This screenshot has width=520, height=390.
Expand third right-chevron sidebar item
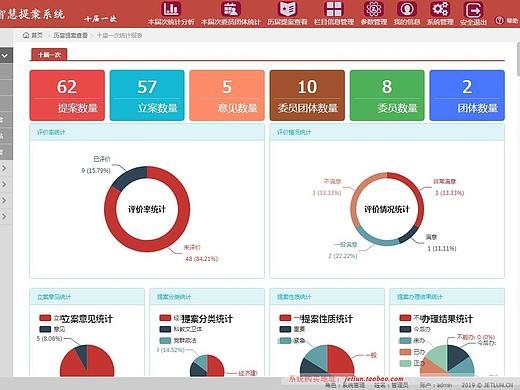point(4,200)
